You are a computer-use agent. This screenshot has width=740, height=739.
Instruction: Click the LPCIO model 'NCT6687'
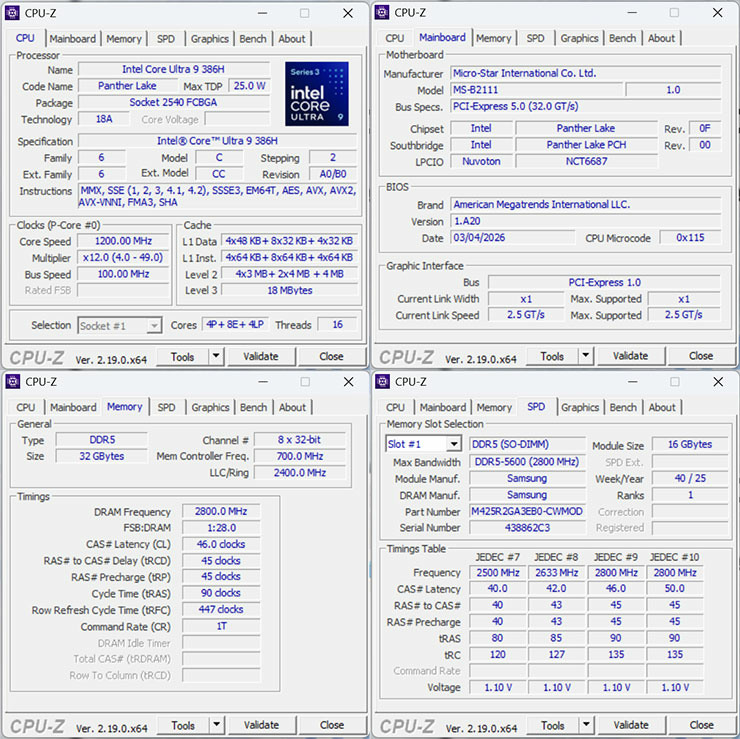pyautogui.click(x=586, y=161)
